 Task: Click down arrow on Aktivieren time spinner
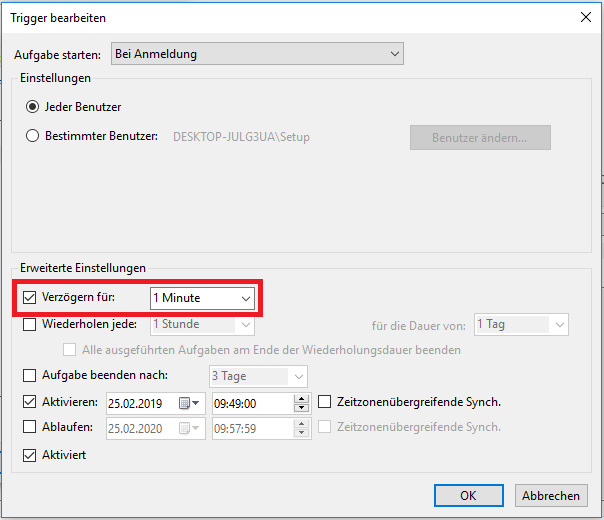301,408
